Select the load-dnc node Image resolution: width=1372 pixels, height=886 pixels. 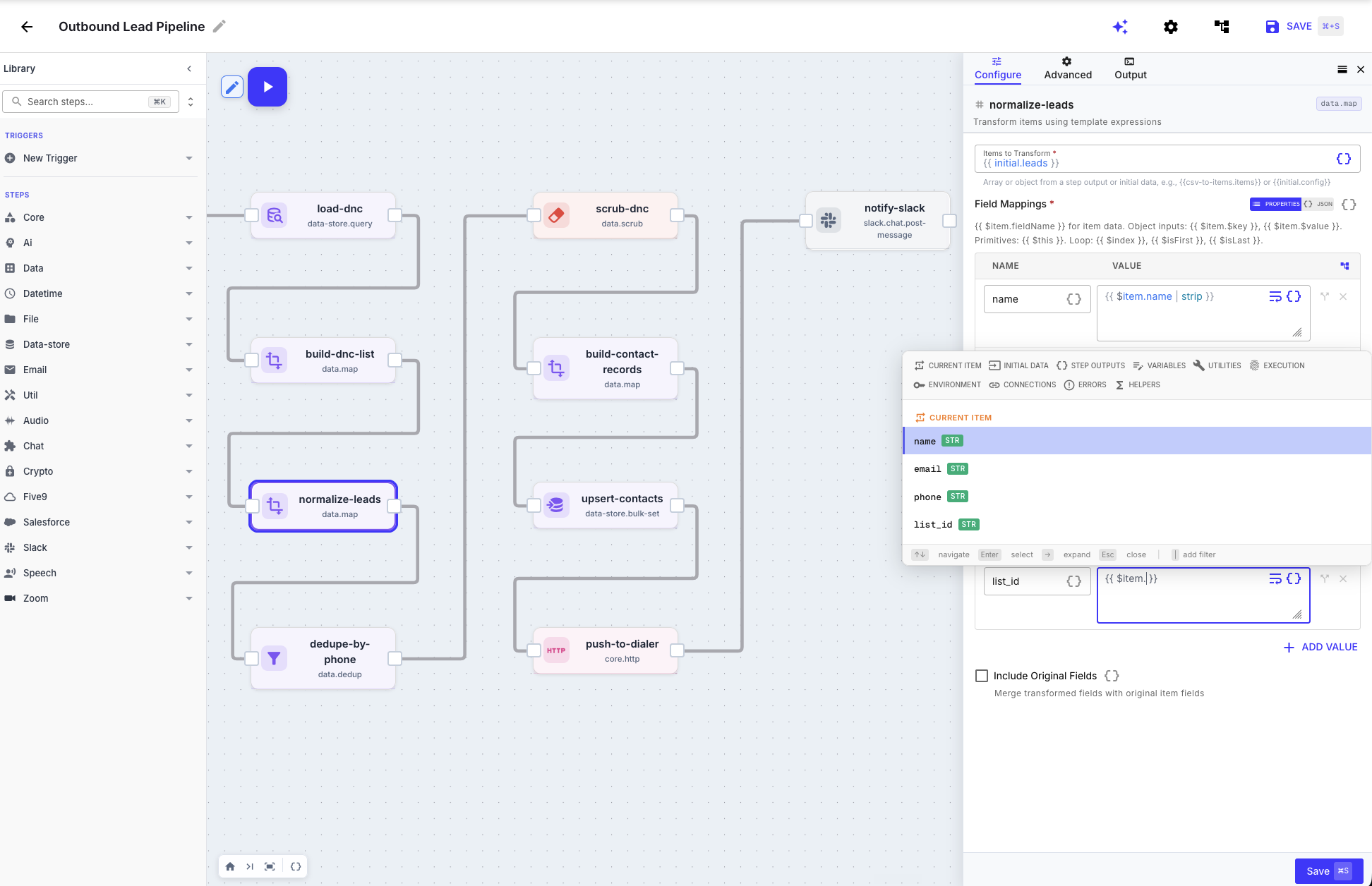[x=323, y=215]
